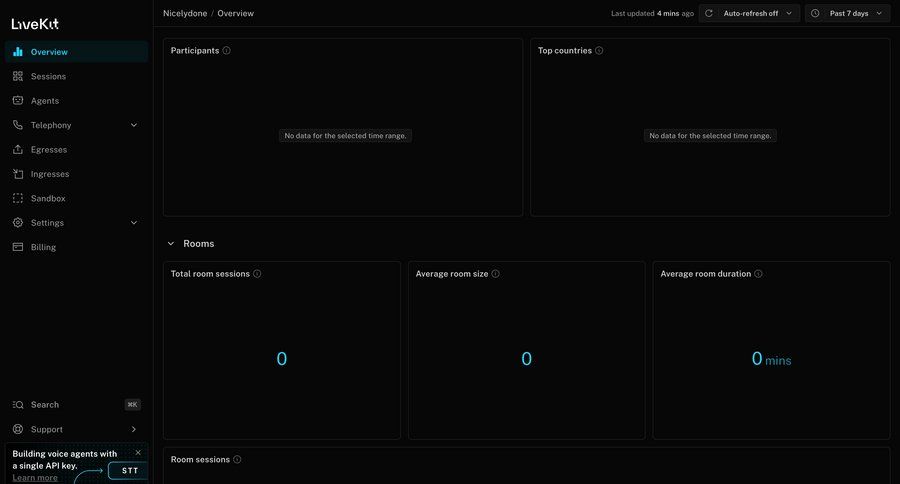The height and width of the screenshot is (484, 900).
Task: Click the Billing card icon
Action: pos(18,247)
